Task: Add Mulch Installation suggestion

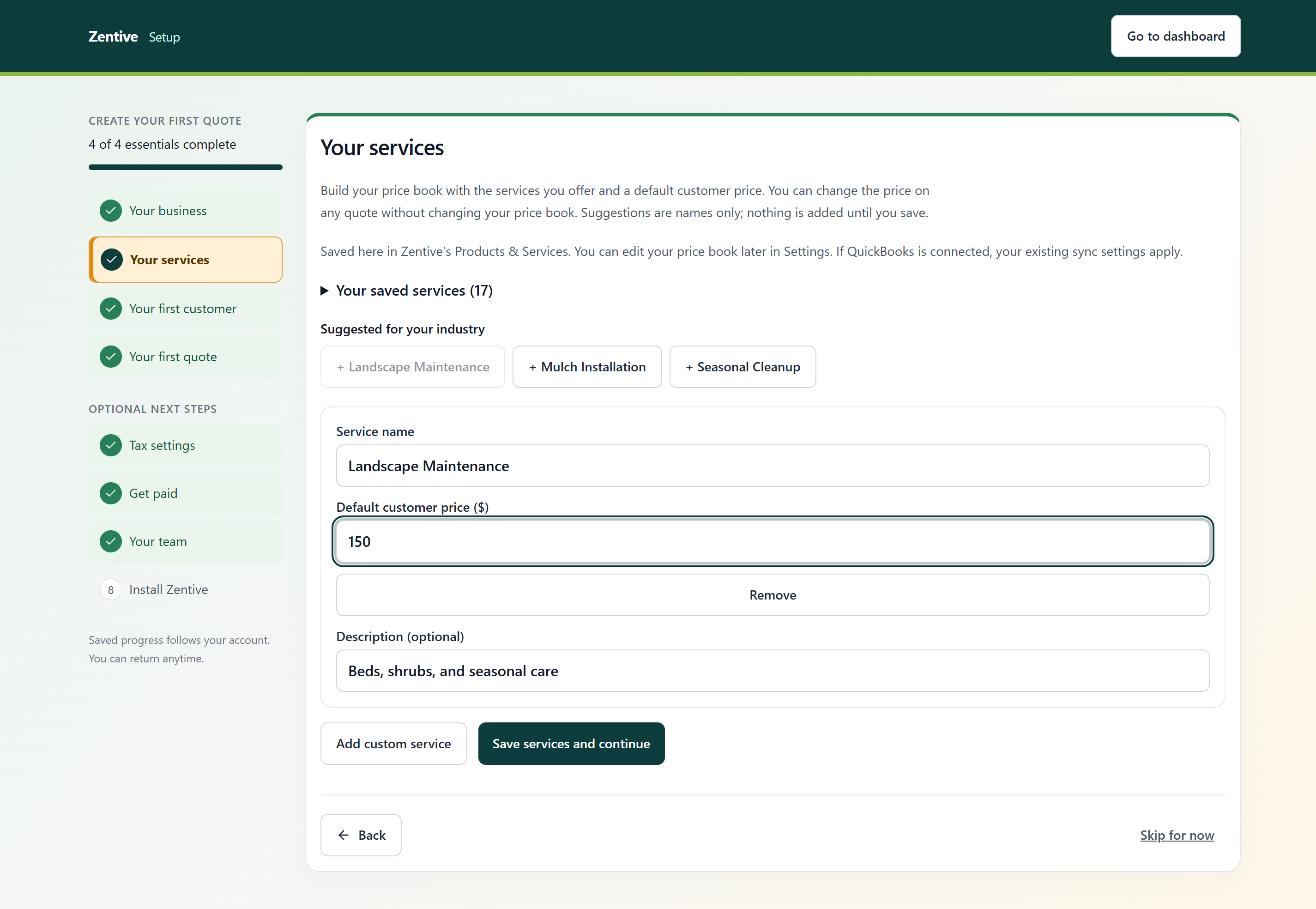Action: pos(587,367)
